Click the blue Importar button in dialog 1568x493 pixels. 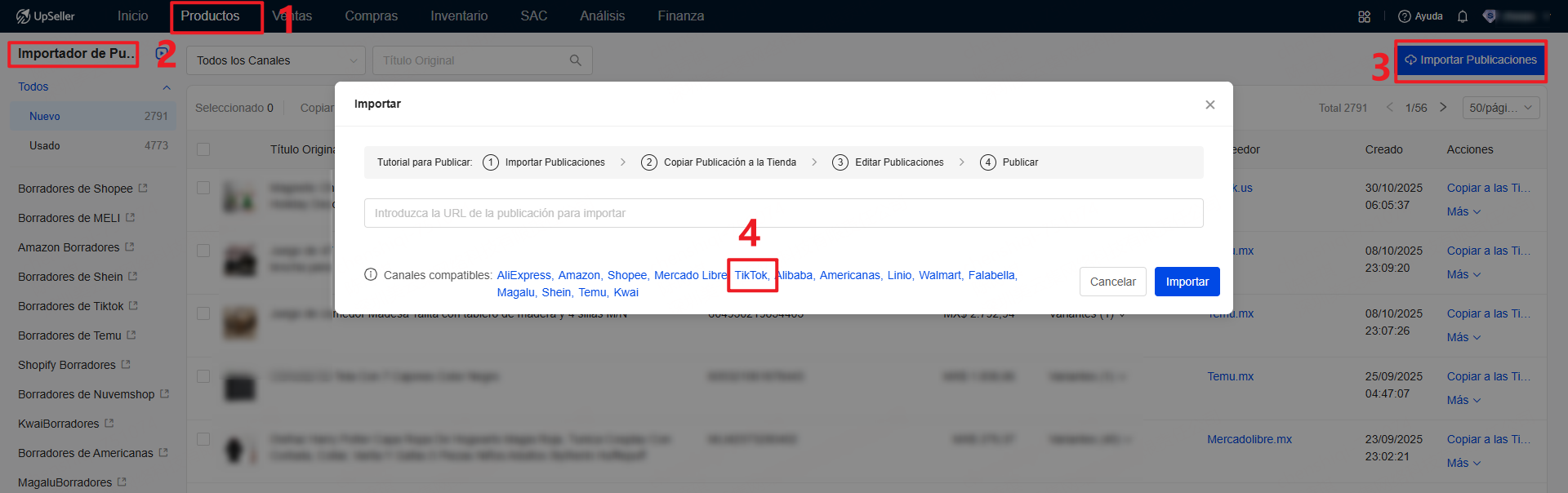(x=1187, y=282)
